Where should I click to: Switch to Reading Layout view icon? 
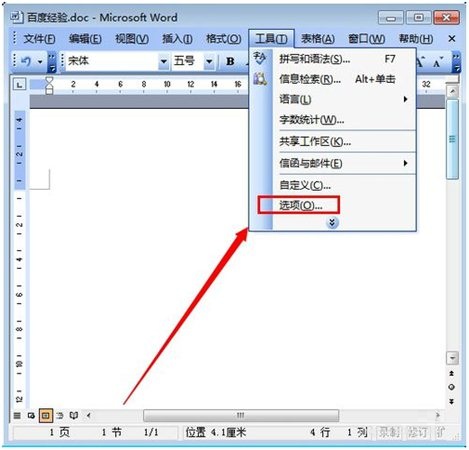74,416
